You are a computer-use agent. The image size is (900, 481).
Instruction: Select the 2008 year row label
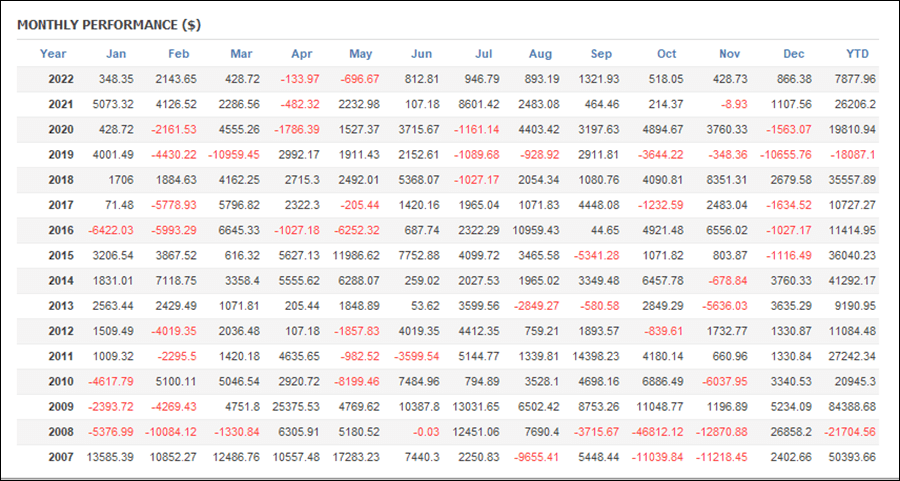(61, 432)
